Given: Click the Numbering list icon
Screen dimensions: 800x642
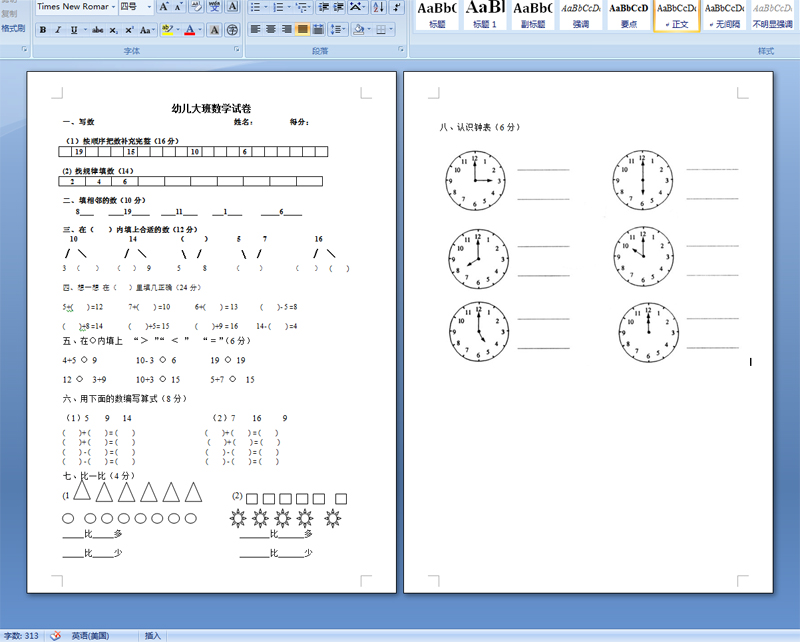Looking at the screenshot, I should 278,7.
